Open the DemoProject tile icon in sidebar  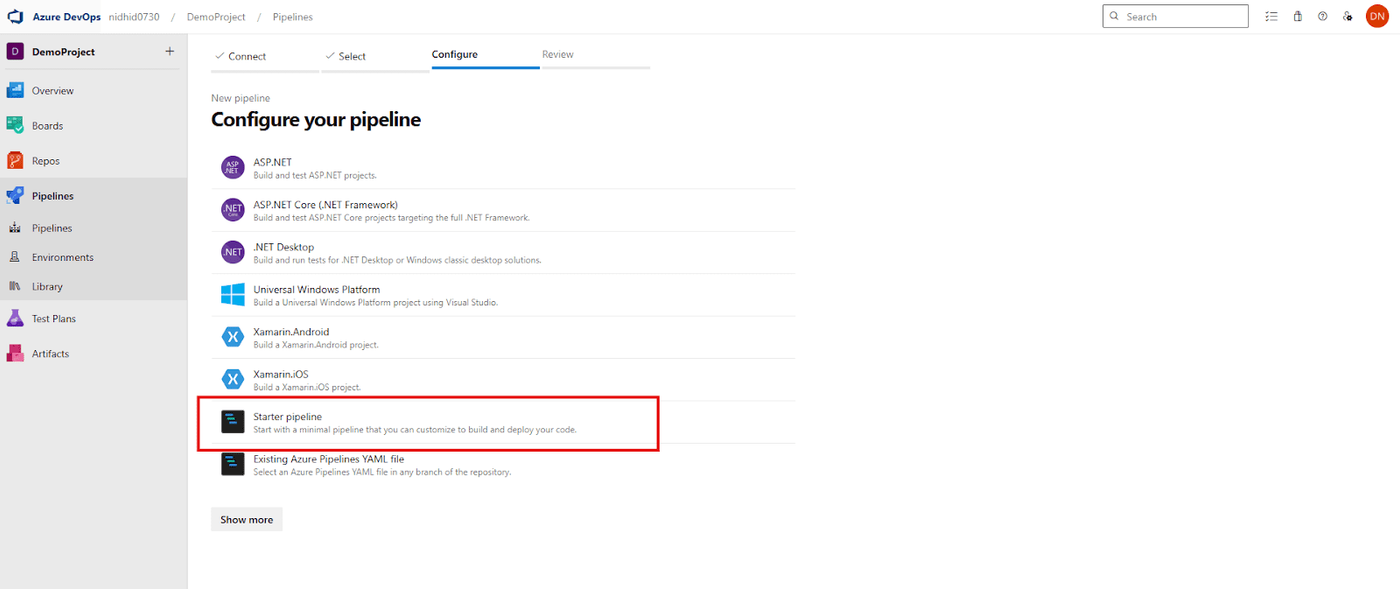[x=15, y=52]
